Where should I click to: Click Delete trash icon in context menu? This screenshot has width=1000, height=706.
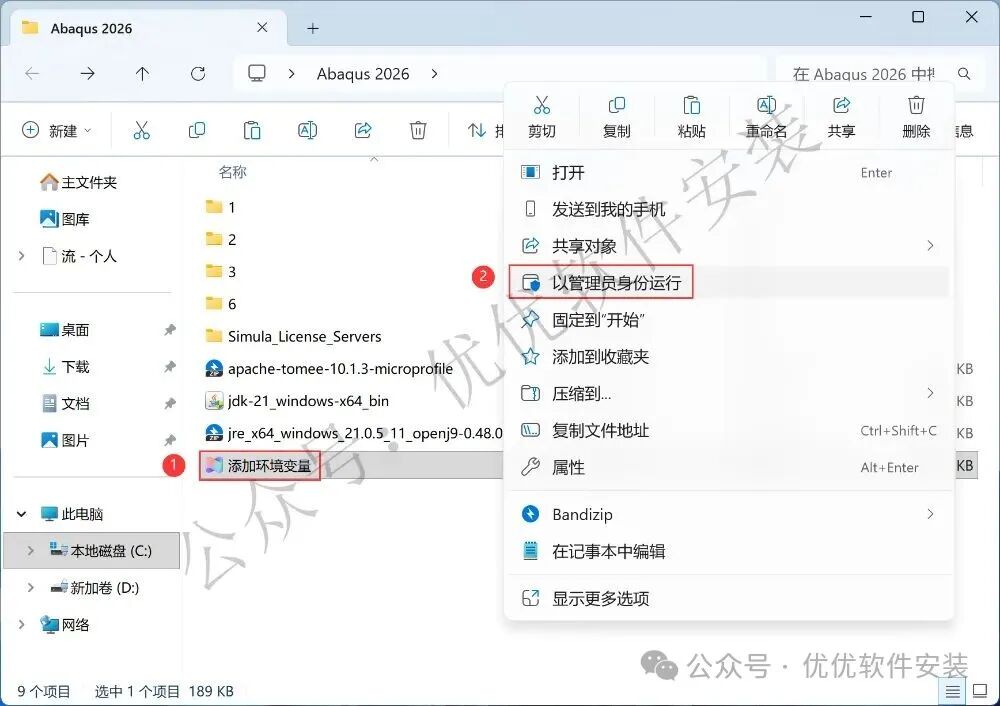pos(916,105)
